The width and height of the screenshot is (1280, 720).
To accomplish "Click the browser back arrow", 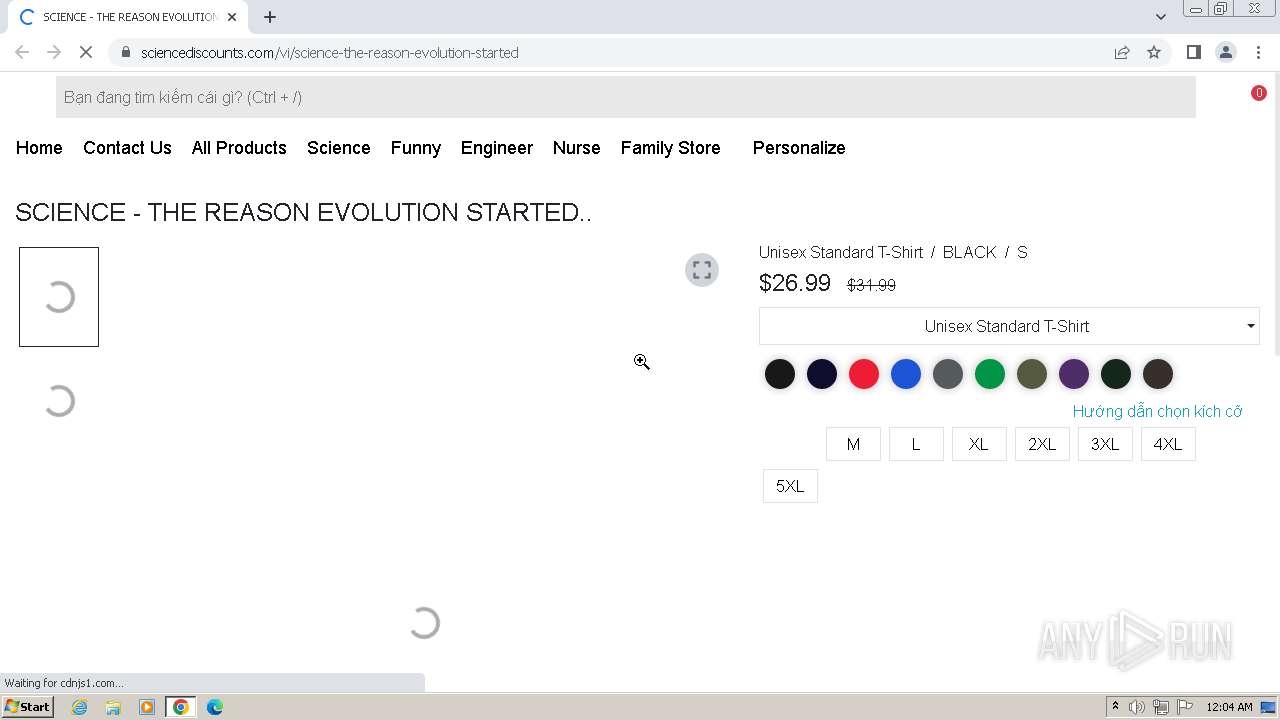I will [x=22, y=52].
